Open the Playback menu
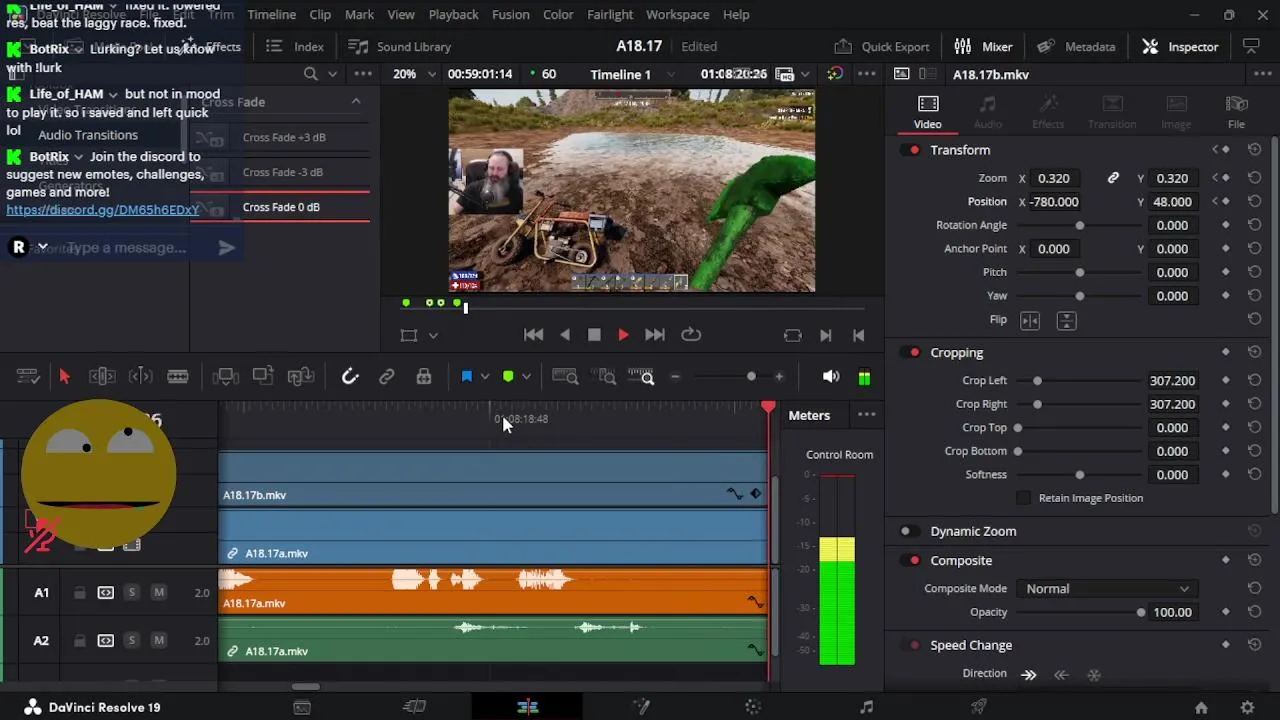The height and width of the screenshot is (720, 1280). pos(453,15)
